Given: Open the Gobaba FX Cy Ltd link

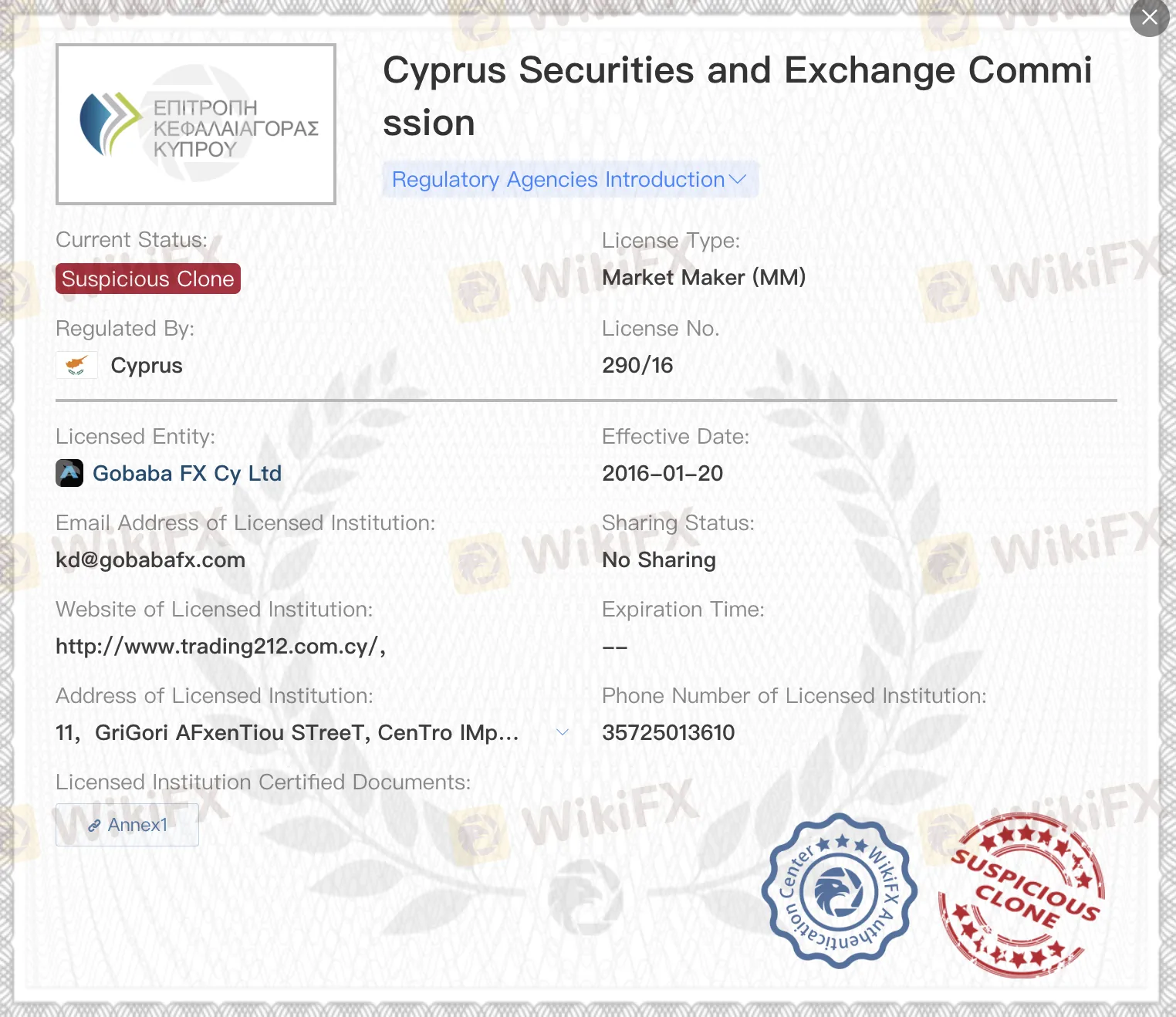Looking at the screenshot, I should [187, 473].
